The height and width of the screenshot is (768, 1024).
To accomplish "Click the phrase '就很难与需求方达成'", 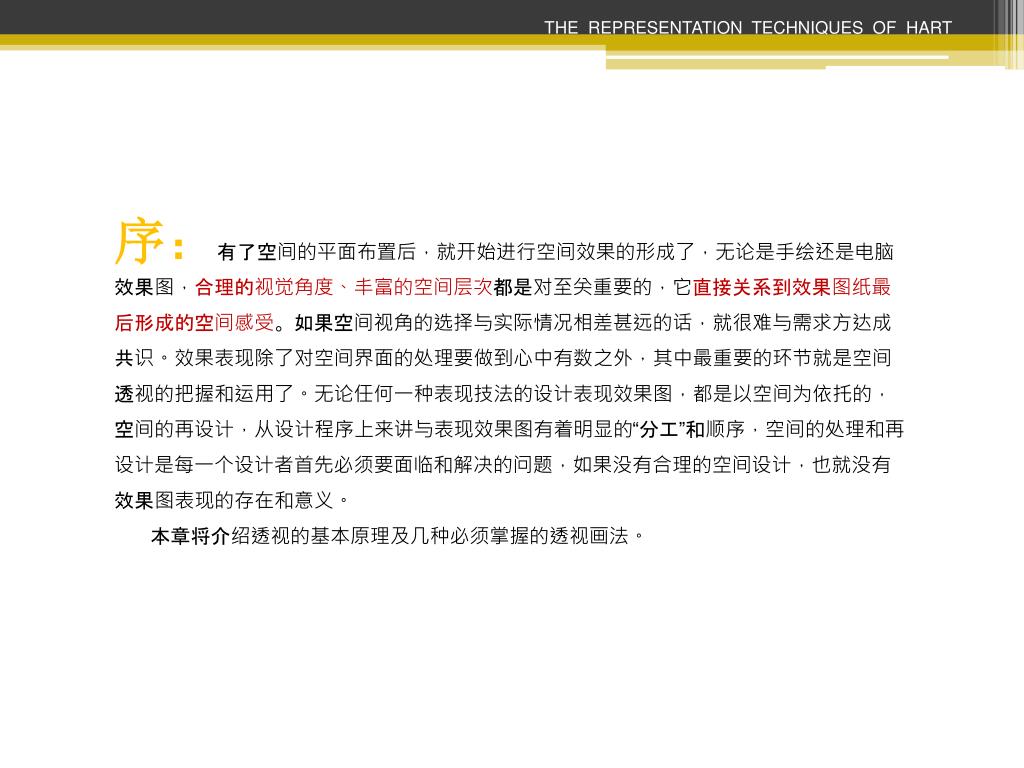I will (x=802, y=323).
